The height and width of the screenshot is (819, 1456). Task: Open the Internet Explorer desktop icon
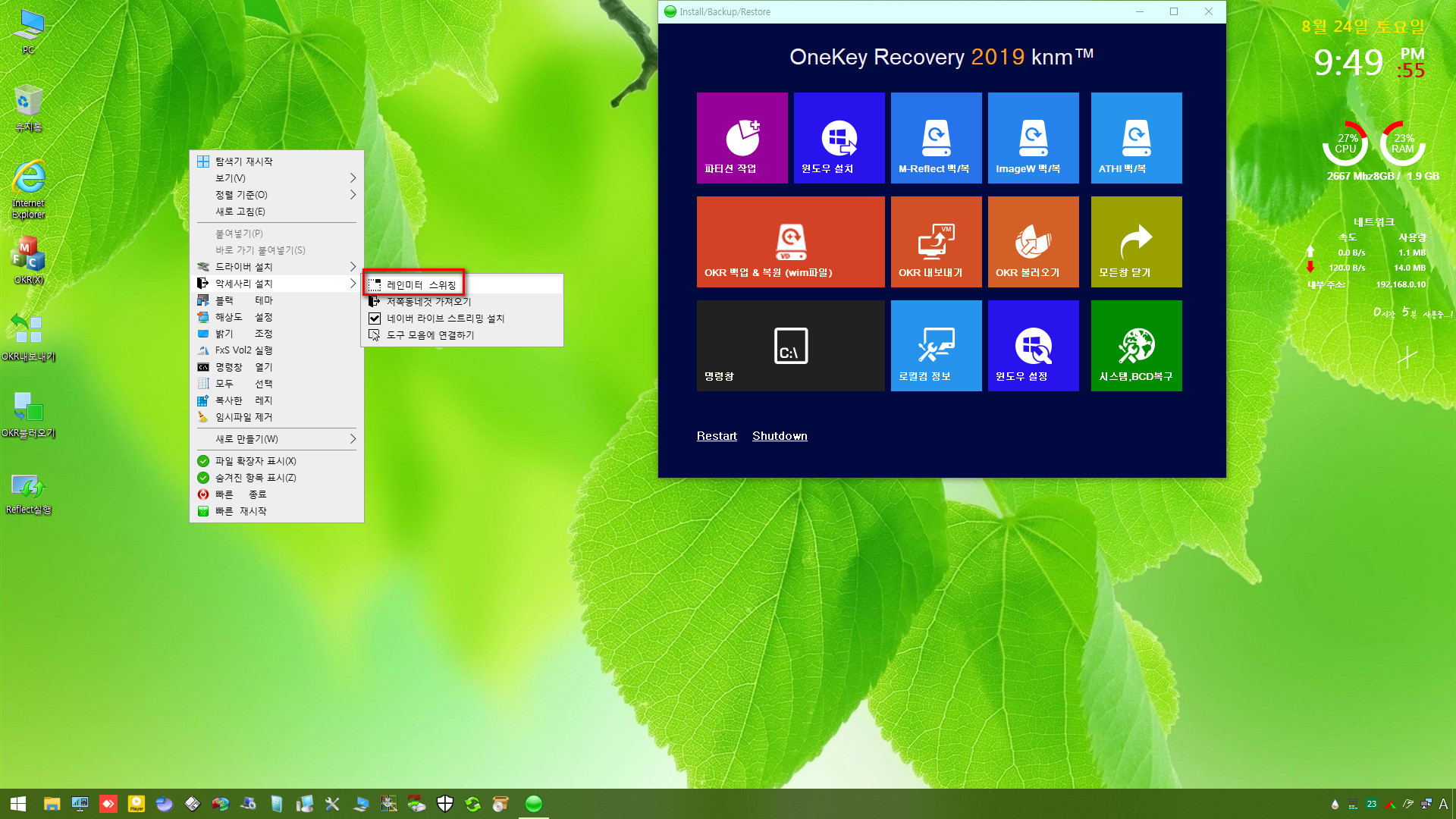pyautogui.click(x=28, y=190)
